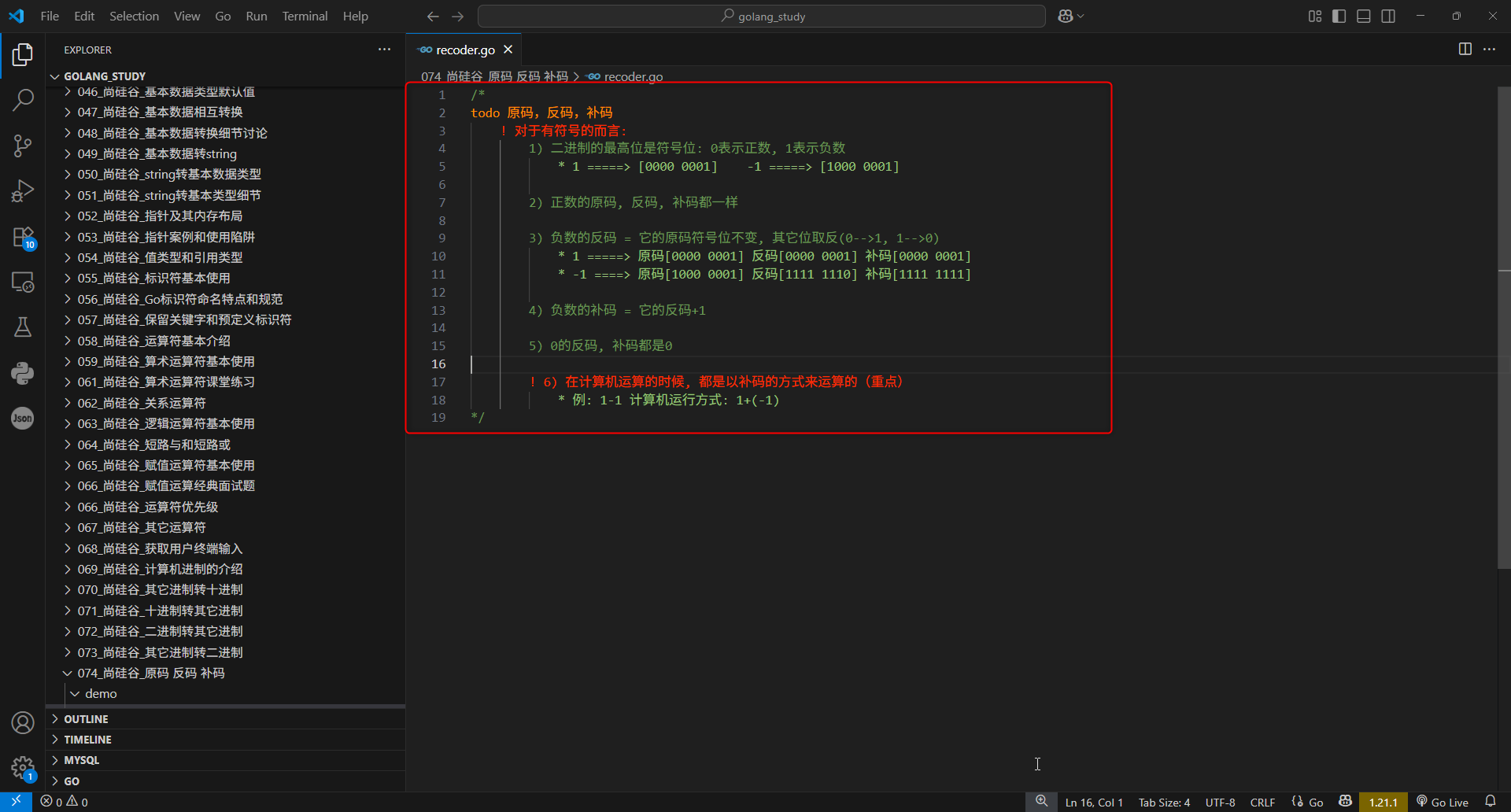1511x812 pixels.
Task: Close the recoder.go tab
Action: coord(508,50)
